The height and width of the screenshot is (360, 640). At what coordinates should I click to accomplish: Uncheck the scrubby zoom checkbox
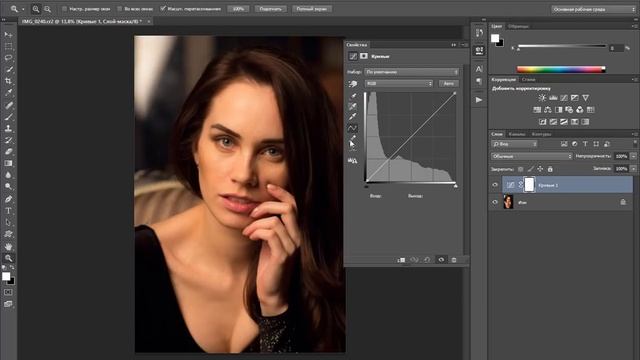pyautogui.click(x=163, y=9)
